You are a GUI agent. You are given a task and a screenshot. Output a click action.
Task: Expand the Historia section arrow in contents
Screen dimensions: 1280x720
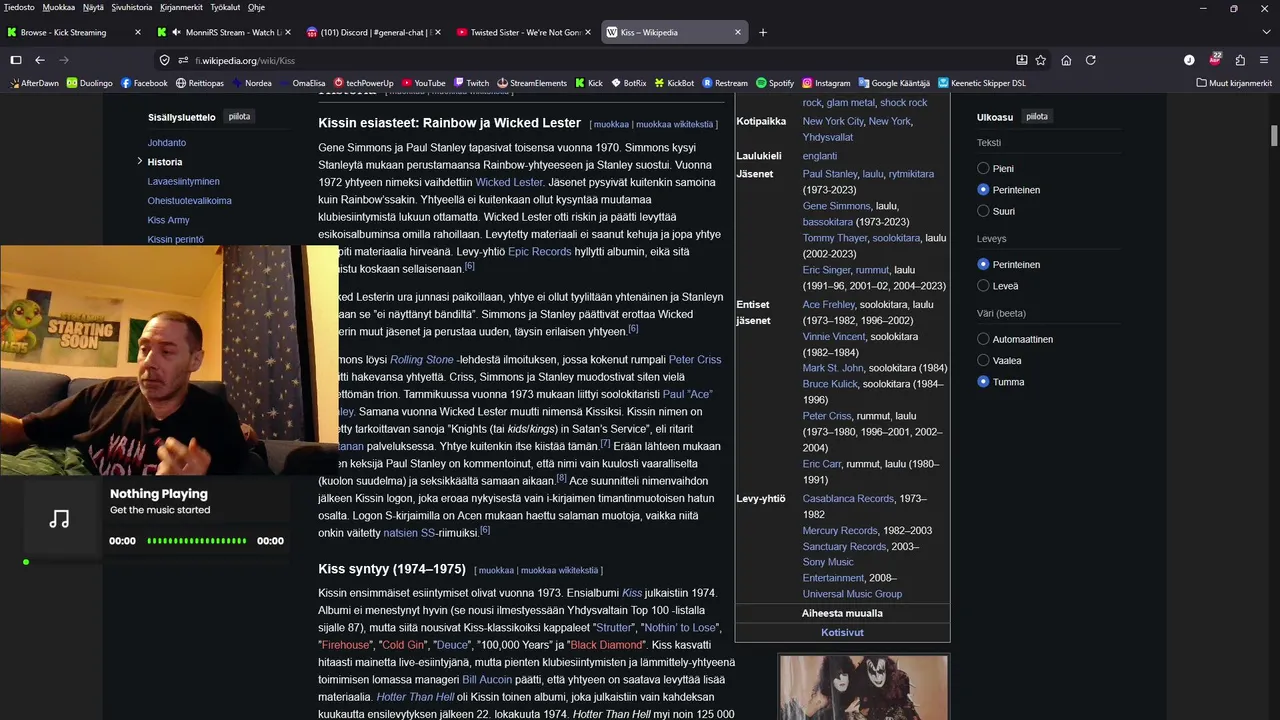pyautogui.click(x=140, y=161)
